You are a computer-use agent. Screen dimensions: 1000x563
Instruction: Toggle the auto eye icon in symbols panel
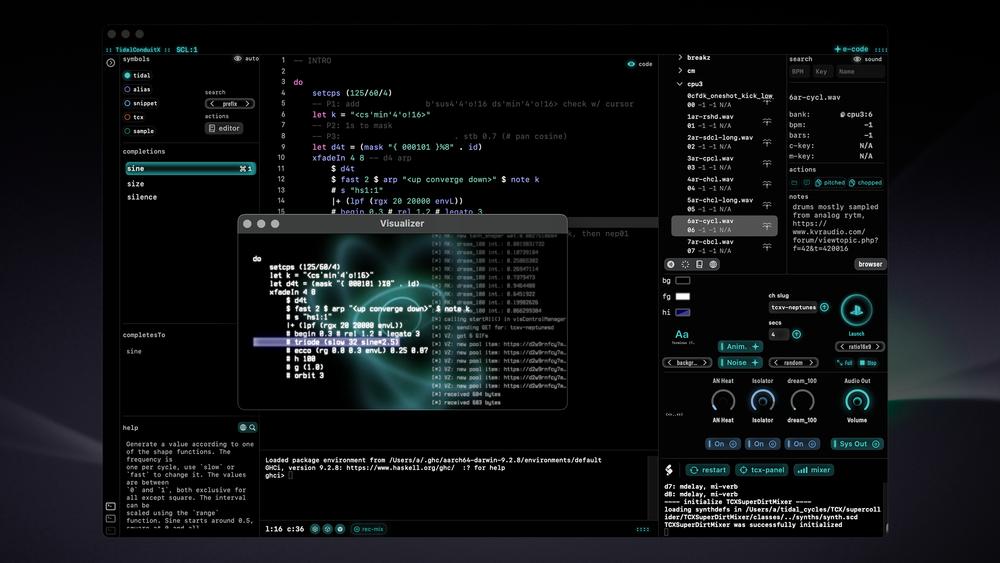click(x=237, y=59)
